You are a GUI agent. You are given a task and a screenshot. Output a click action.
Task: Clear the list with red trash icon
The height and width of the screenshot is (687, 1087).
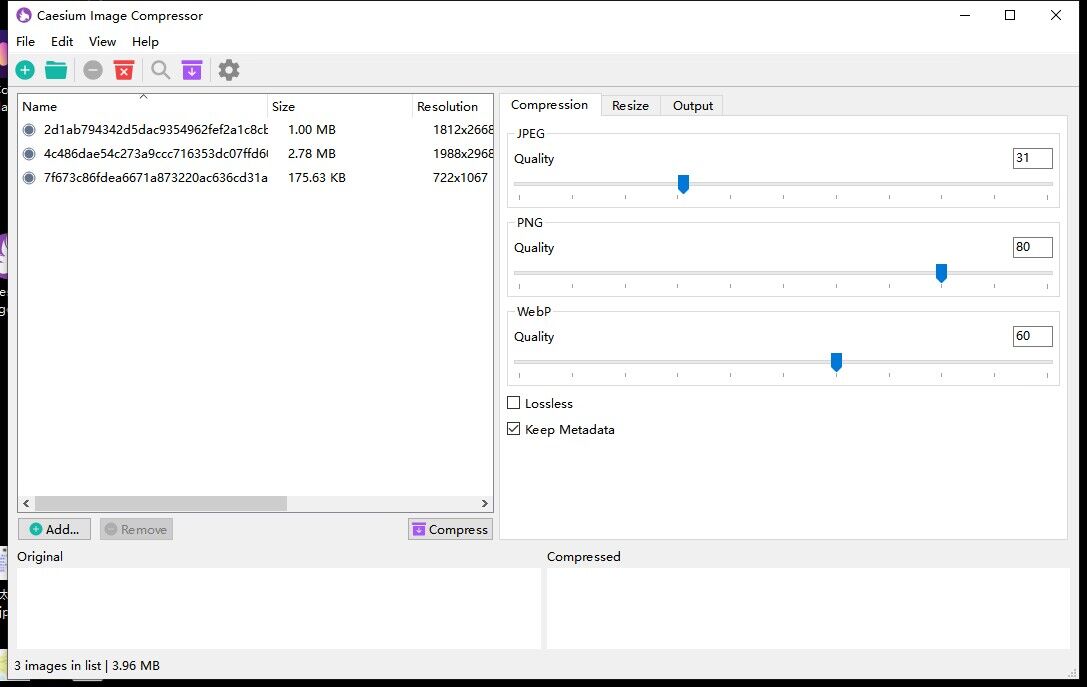(124, 70)
